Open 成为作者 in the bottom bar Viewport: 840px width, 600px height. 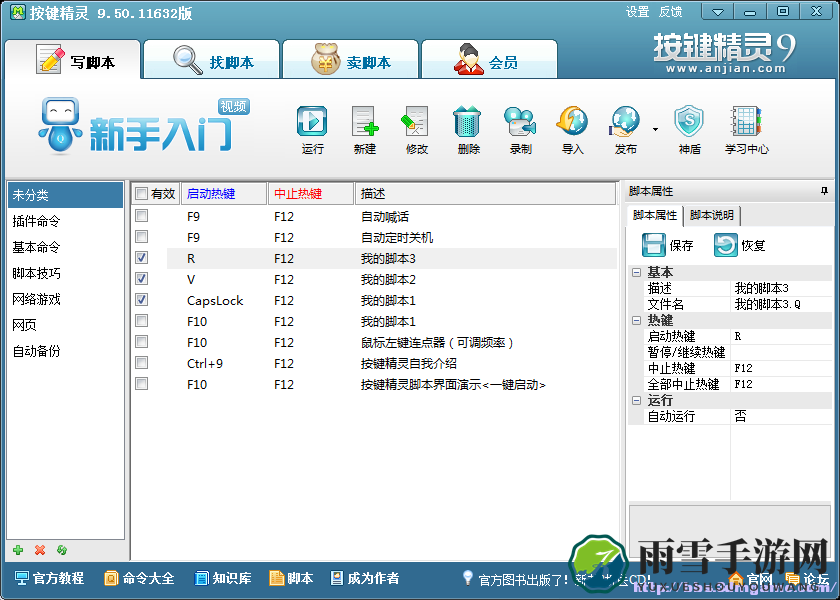(365, 578)
